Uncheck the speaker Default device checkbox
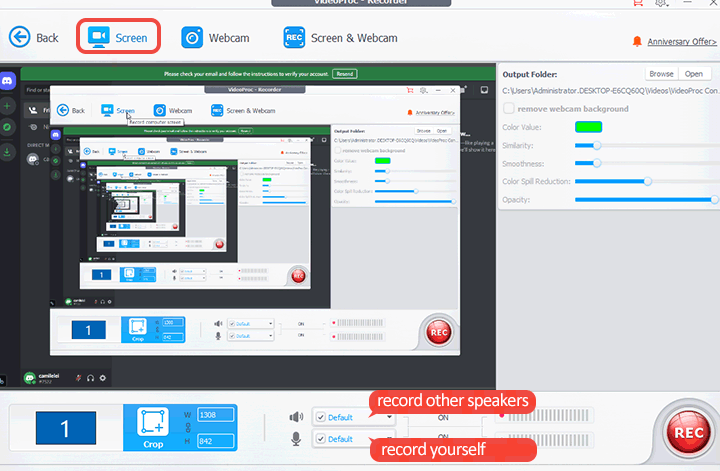Viewport: 720px width, 471px height. click(x=321, y=417)
